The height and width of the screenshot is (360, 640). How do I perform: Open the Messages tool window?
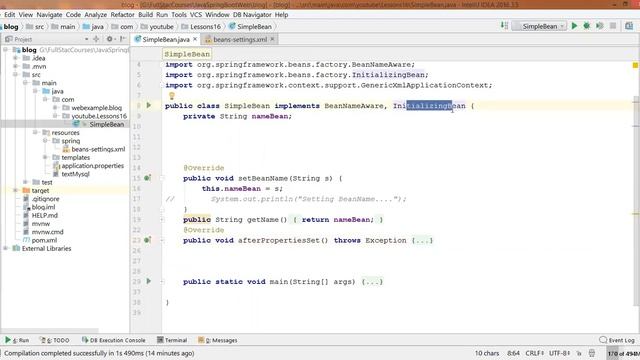coord(218,340)
